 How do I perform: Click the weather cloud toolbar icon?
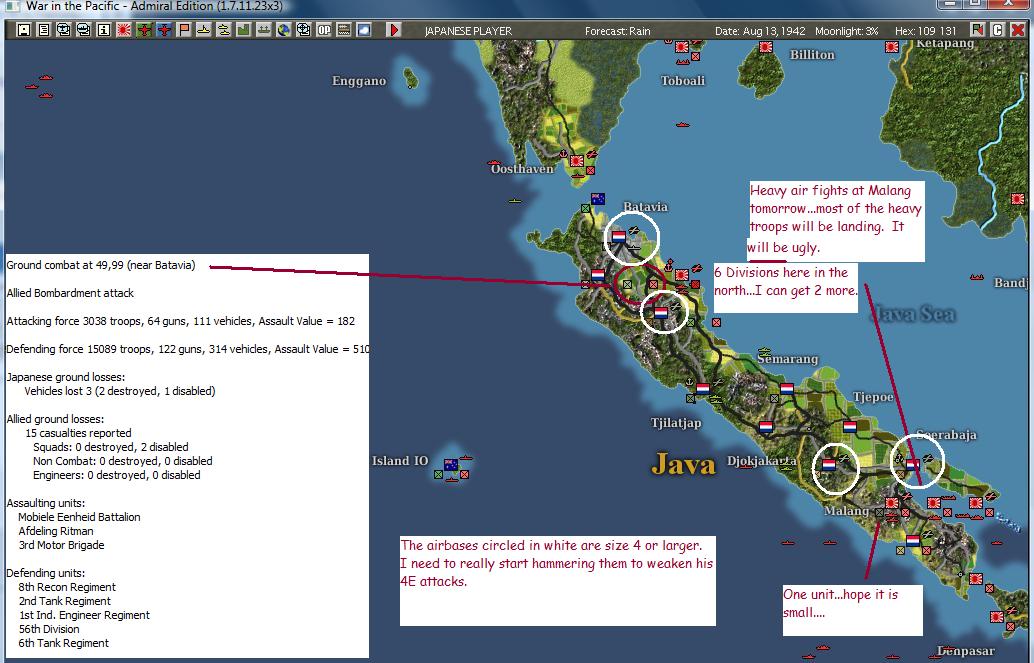(363, 30)
